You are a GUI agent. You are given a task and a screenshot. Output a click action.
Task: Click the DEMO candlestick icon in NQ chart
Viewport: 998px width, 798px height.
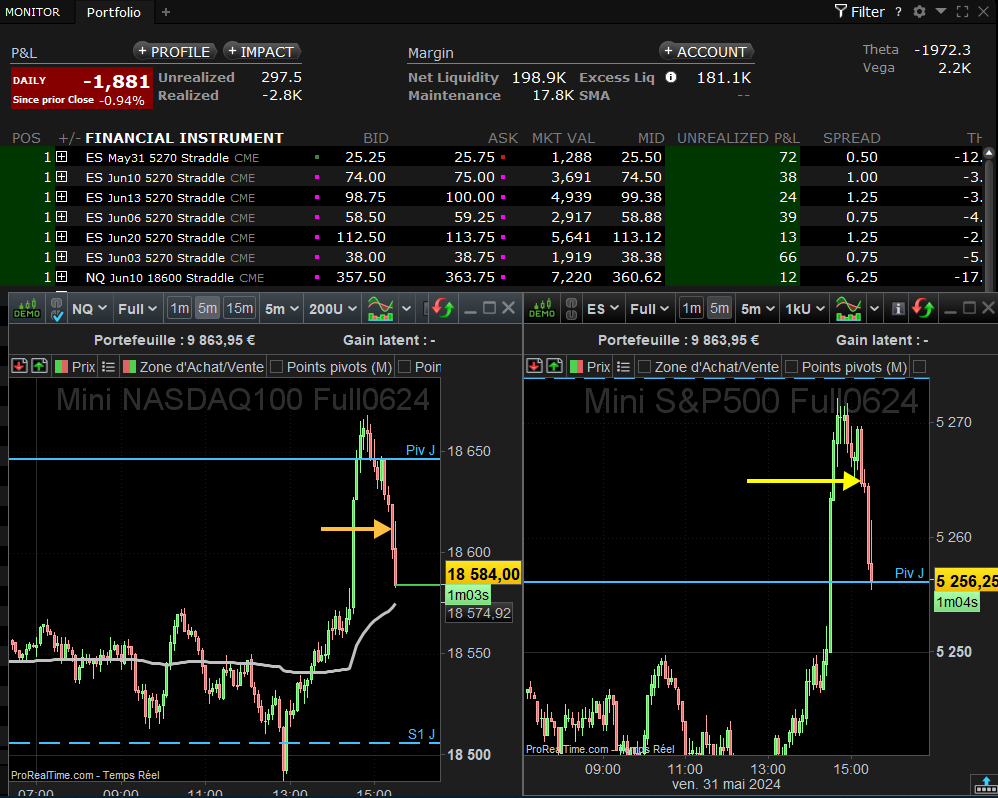click(27, 309)
